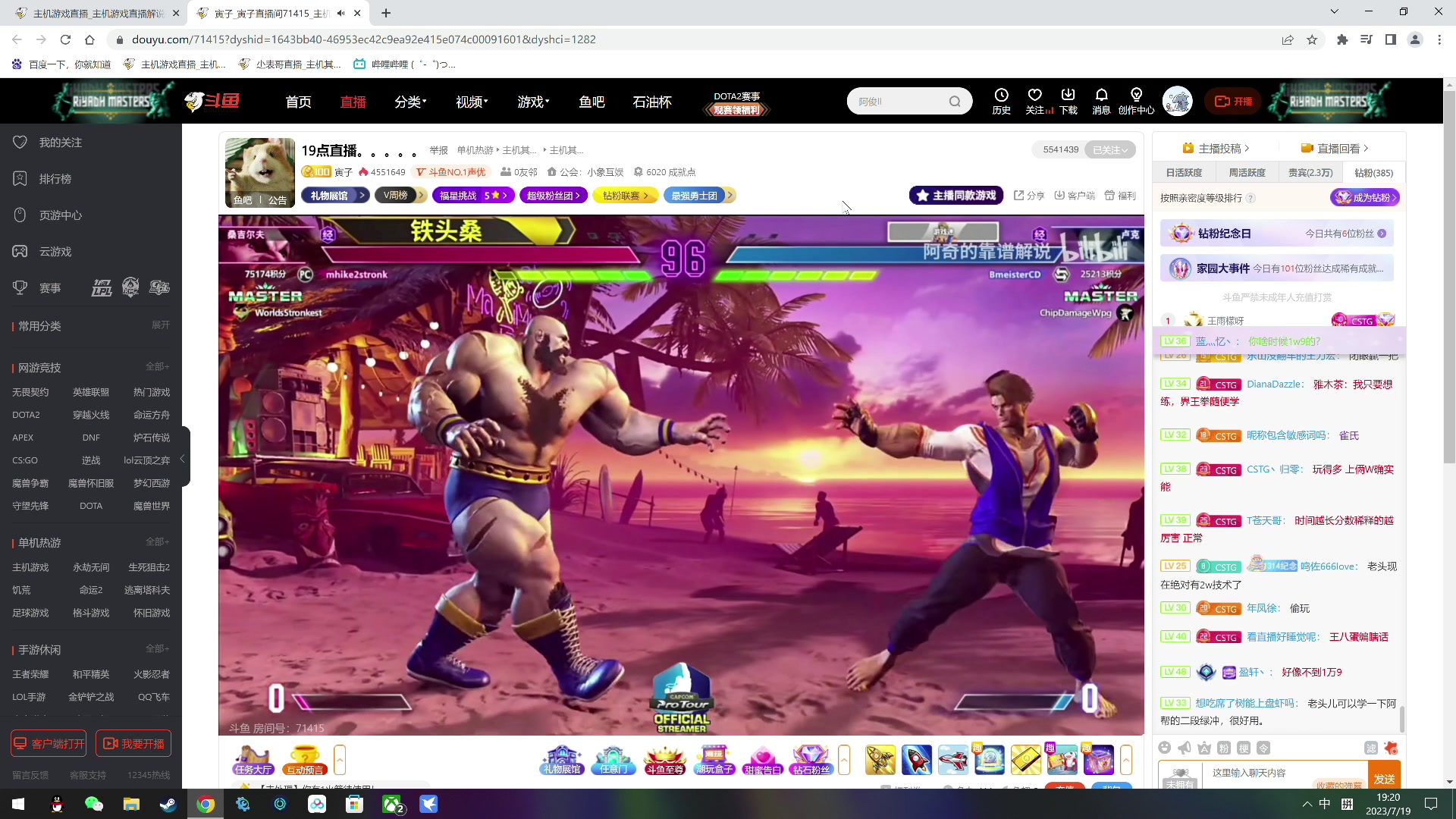Switch to 贵宾(2.3万) tab
This screenshot has height=819, width=1456.
[x=1310, y=173]
